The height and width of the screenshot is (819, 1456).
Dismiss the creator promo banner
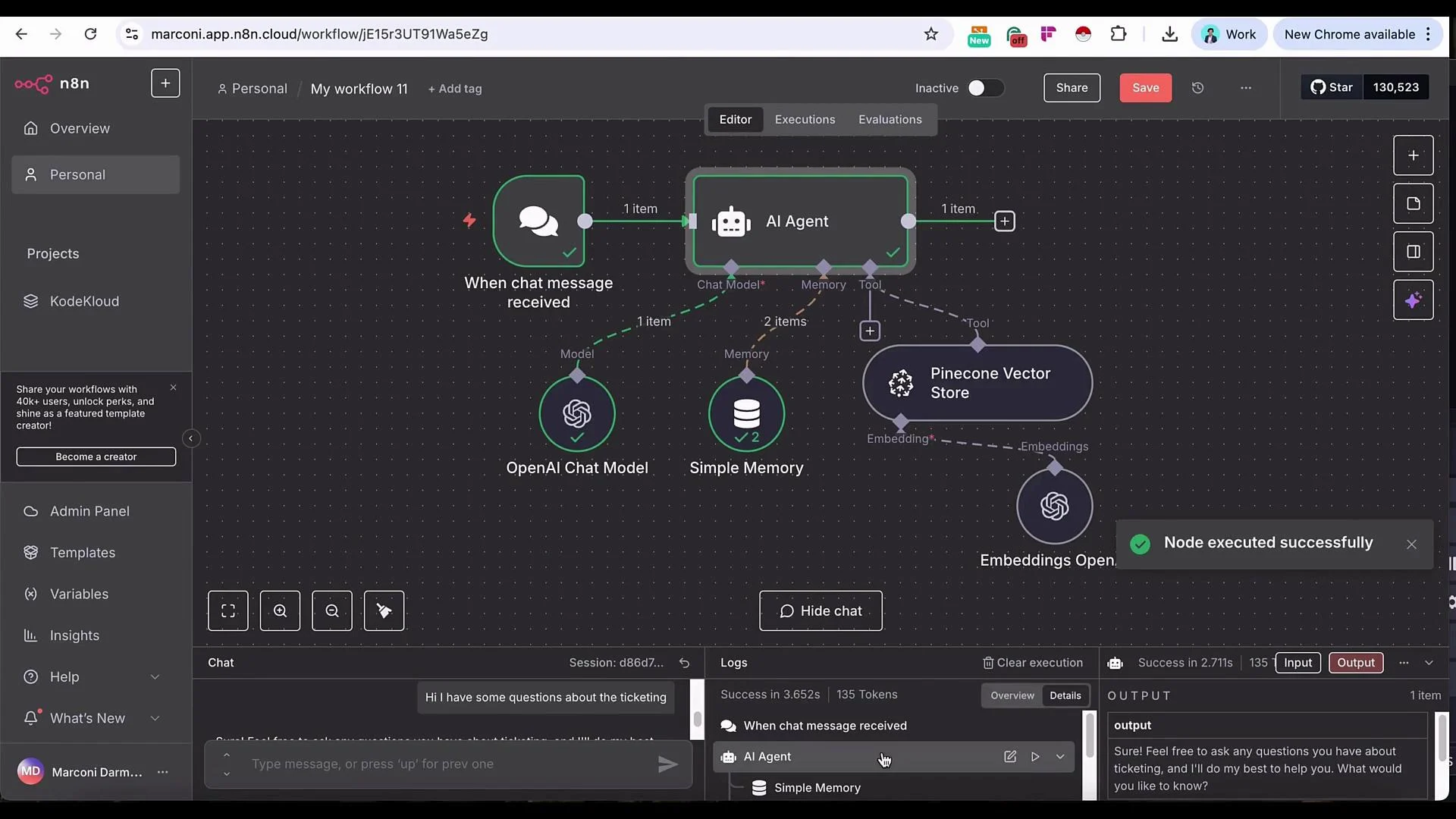pyautogui.click(x=173, y=388)
